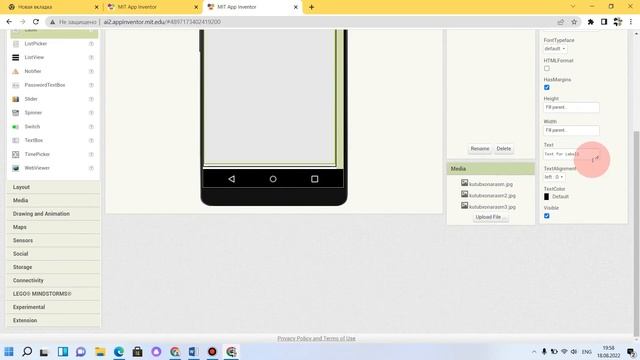
Task: Expand the Social palette section
Action: pyautogui.click(x=53, y=254)
